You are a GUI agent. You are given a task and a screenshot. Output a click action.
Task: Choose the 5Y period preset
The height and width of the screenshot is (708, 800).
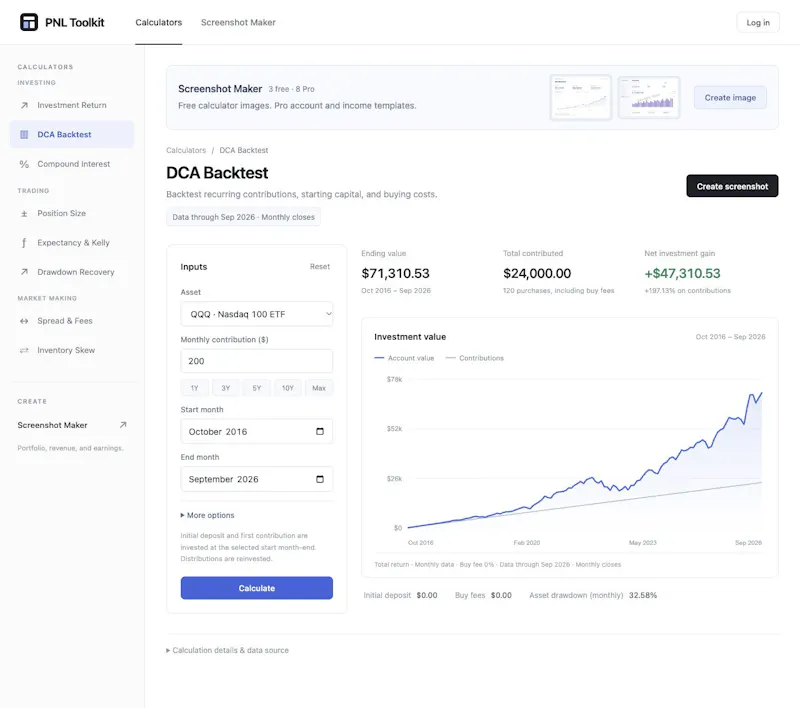pyautogui.click(x=257, y=388)
